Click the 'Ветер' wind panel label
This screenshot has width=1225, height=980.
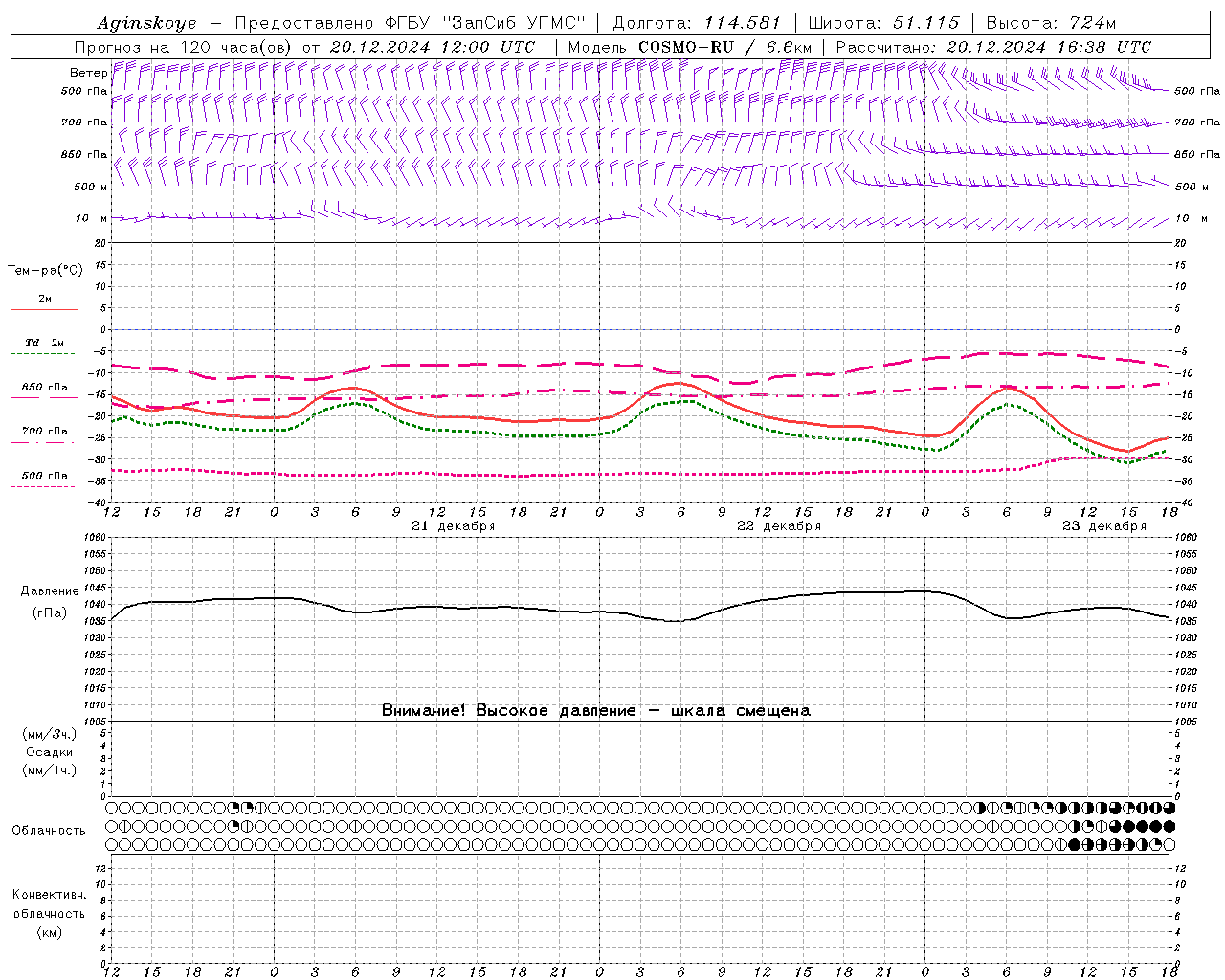[89, 73]
